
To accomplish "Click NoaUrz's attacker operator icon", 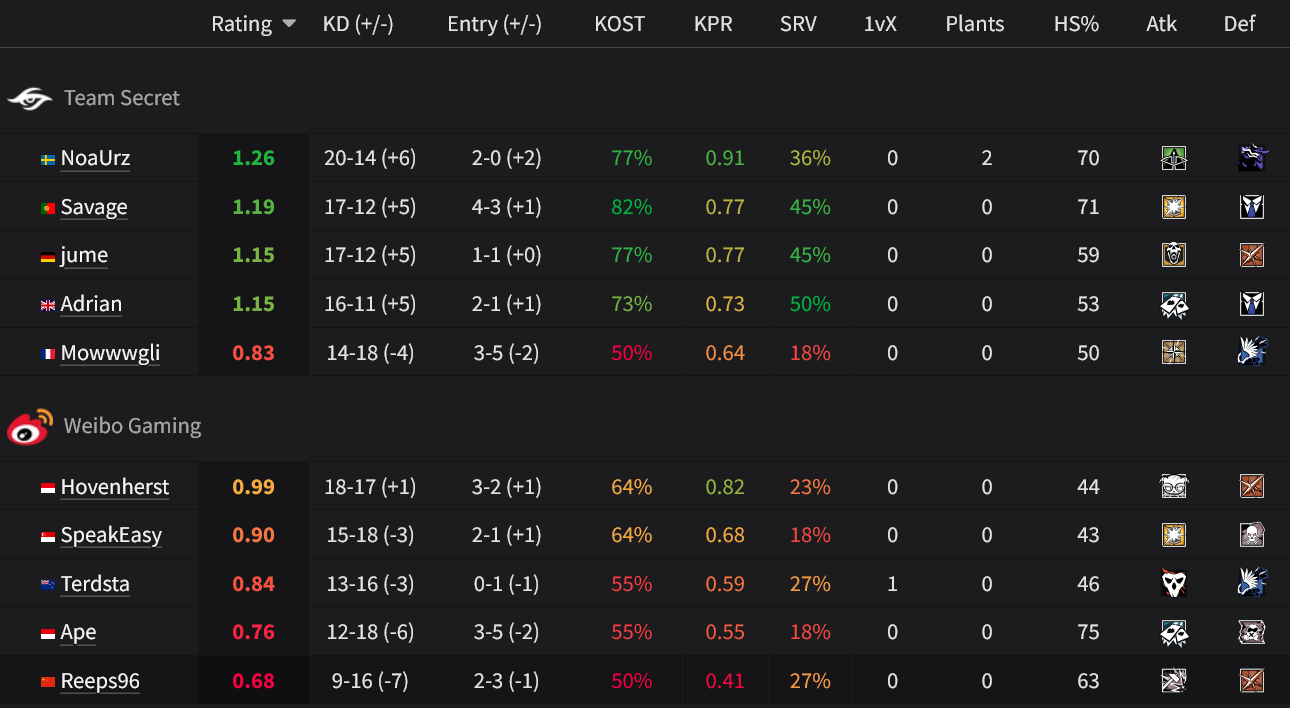I will click(1173, 158).
